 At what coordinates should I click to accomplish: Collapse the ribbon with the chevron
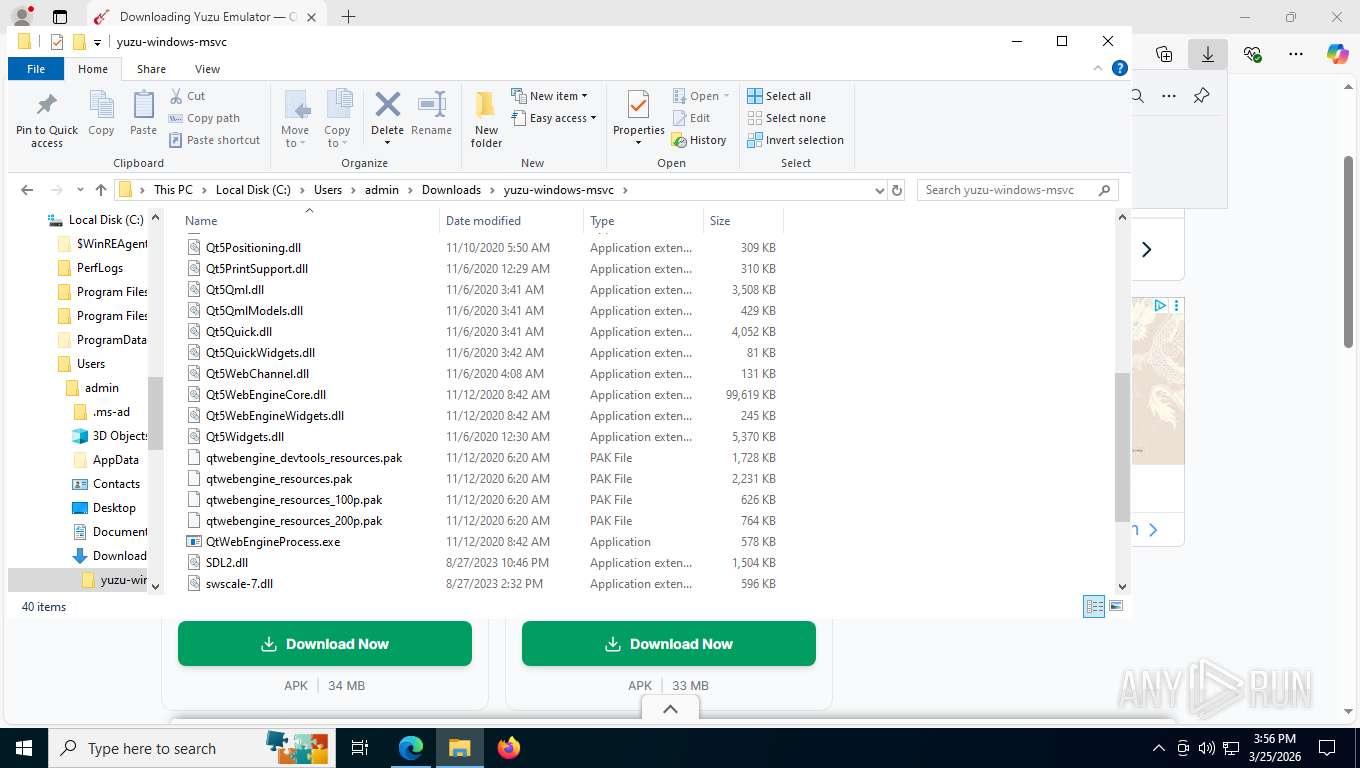[x=1100, y=68]
